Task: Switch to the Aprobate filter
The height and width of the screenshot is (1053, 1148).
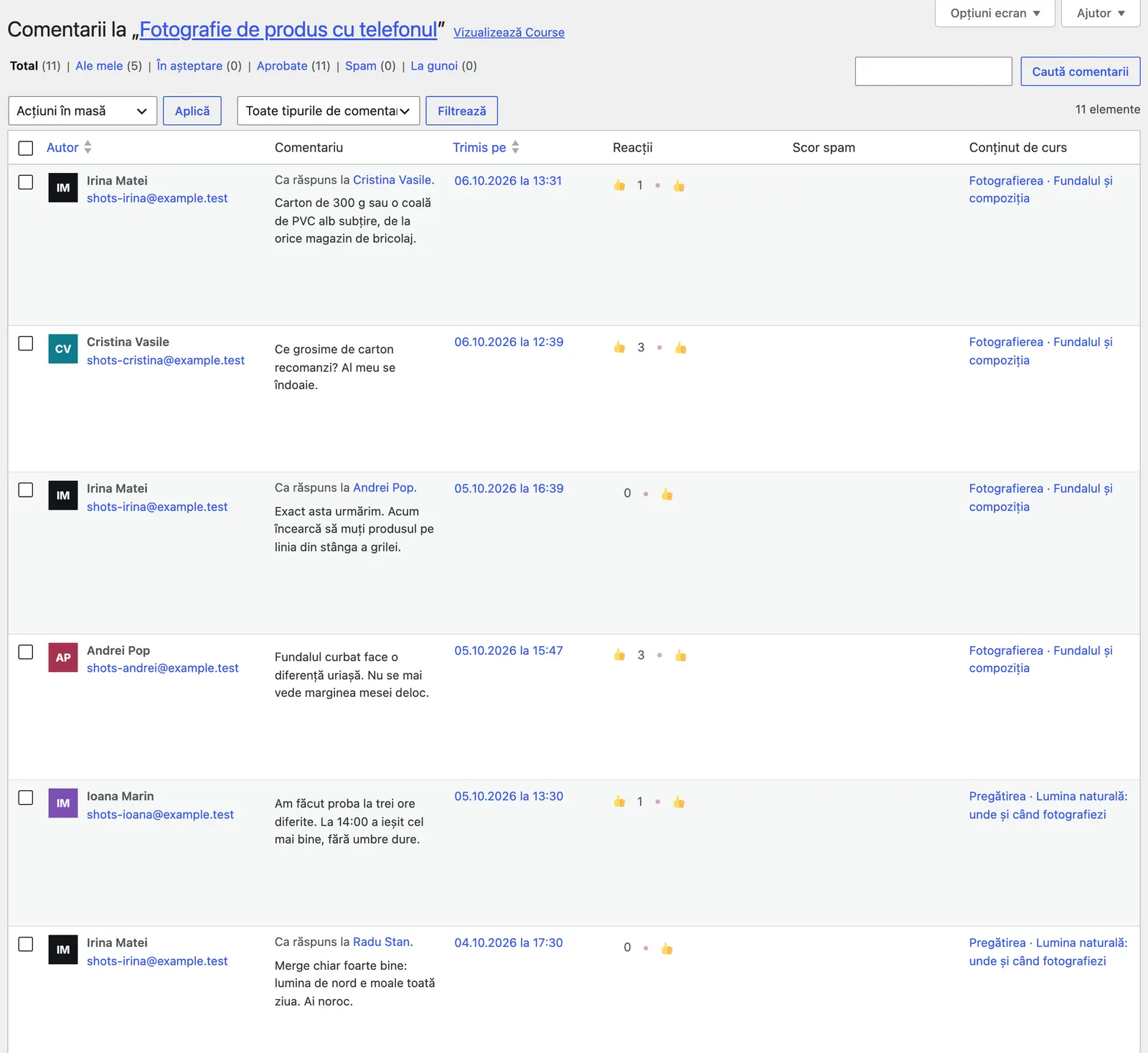Action: (282, 66)
